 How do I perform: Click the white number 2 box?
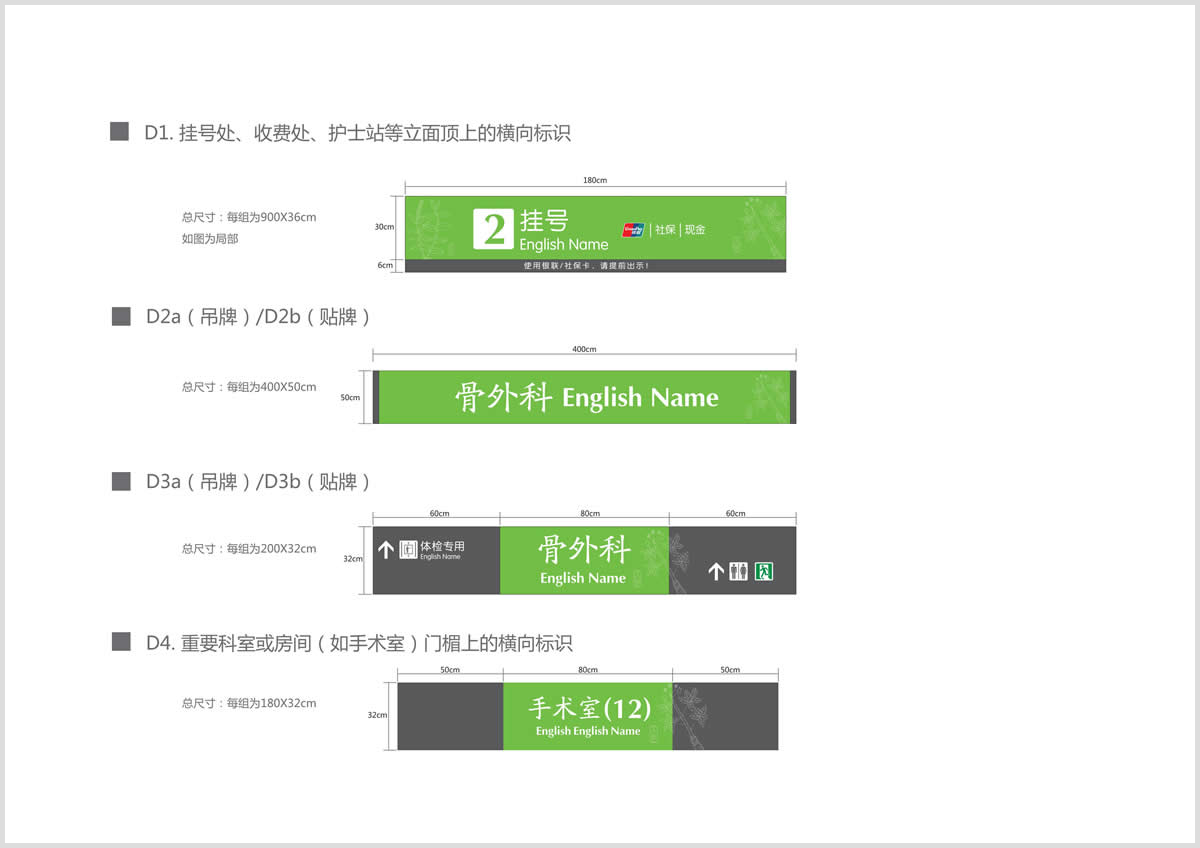(x=493, y=229)
